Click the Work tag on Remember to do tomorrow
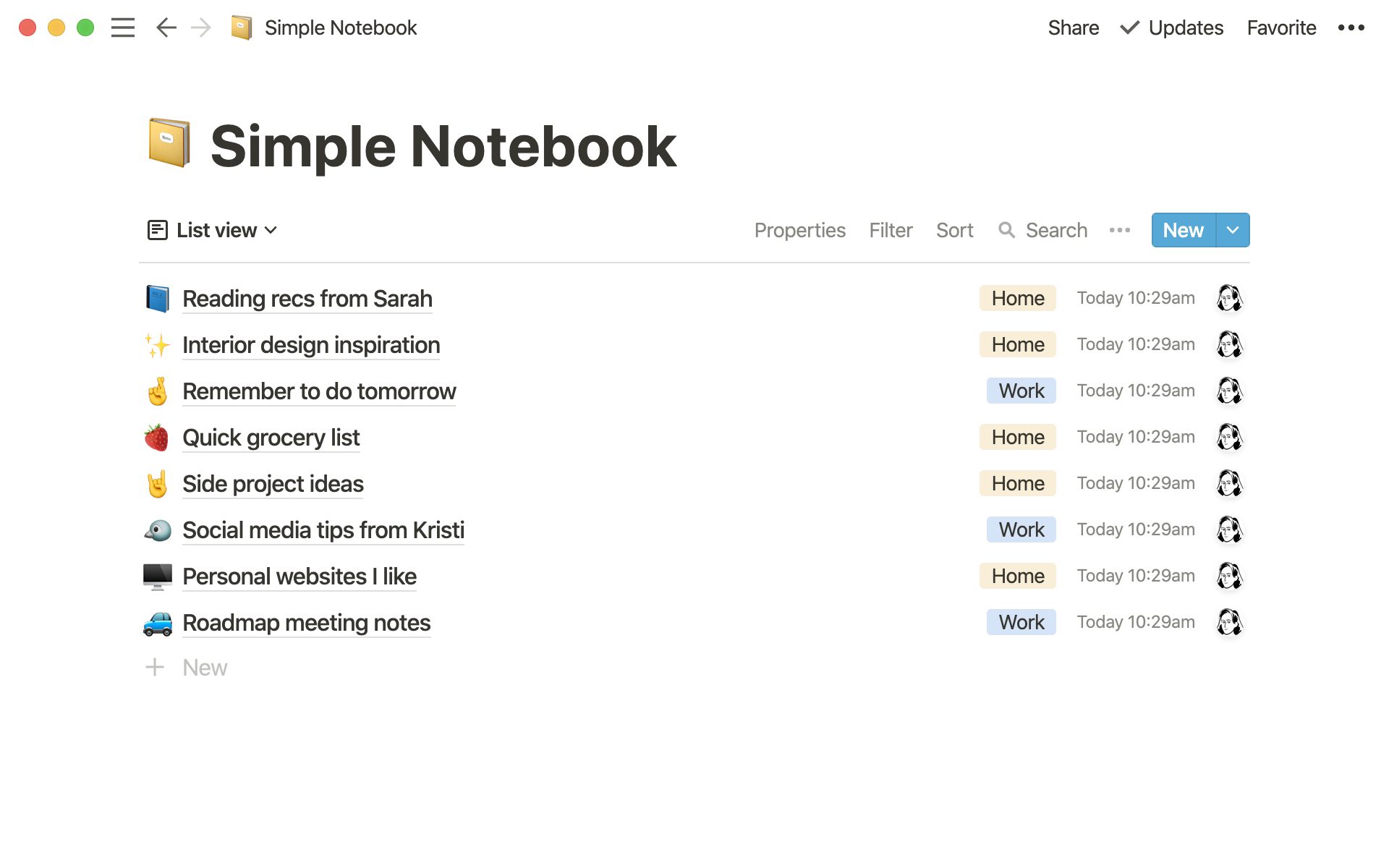The width and height of the screenshot is (1389, 868). coord(1021,391)
